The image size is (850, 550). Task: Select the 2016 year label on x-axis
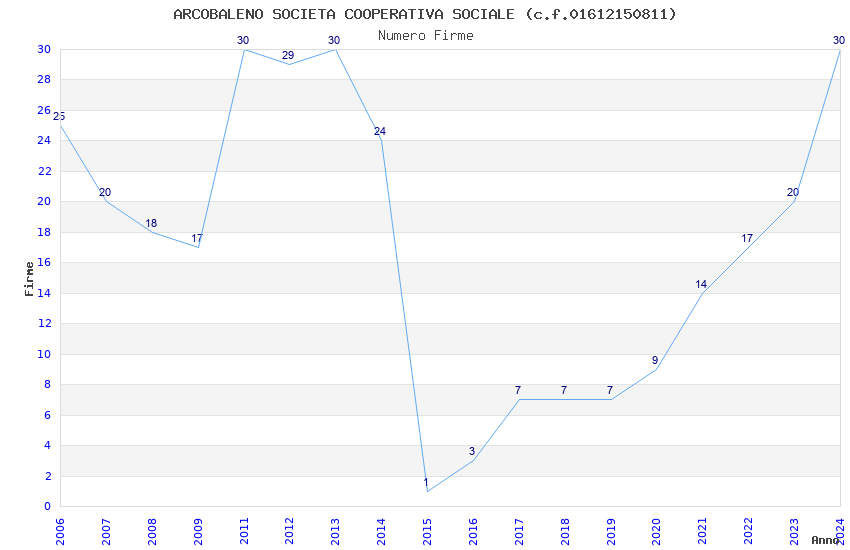tap(473, 531)
